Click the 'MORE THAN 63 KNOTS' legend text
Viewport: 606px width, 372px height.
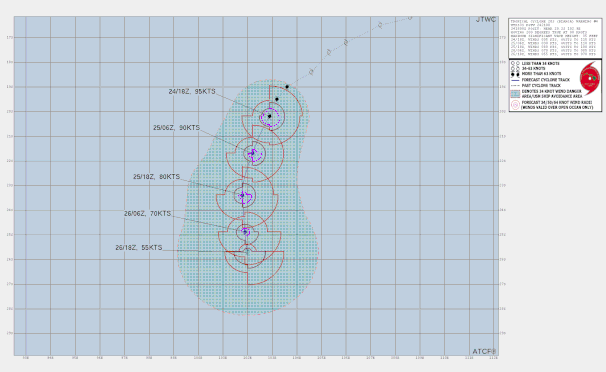tap(541, 73)
